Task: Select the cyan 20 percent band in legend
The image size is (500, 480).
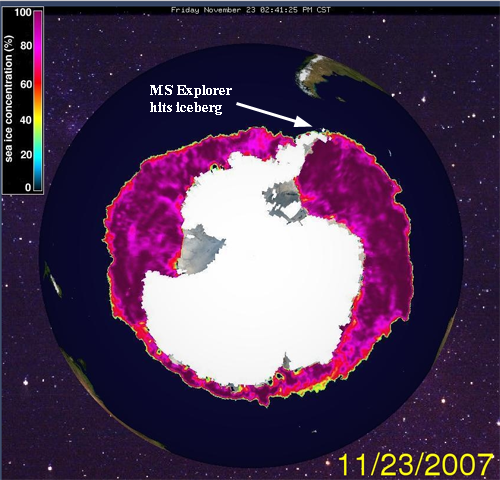Action: pos(38,155)
